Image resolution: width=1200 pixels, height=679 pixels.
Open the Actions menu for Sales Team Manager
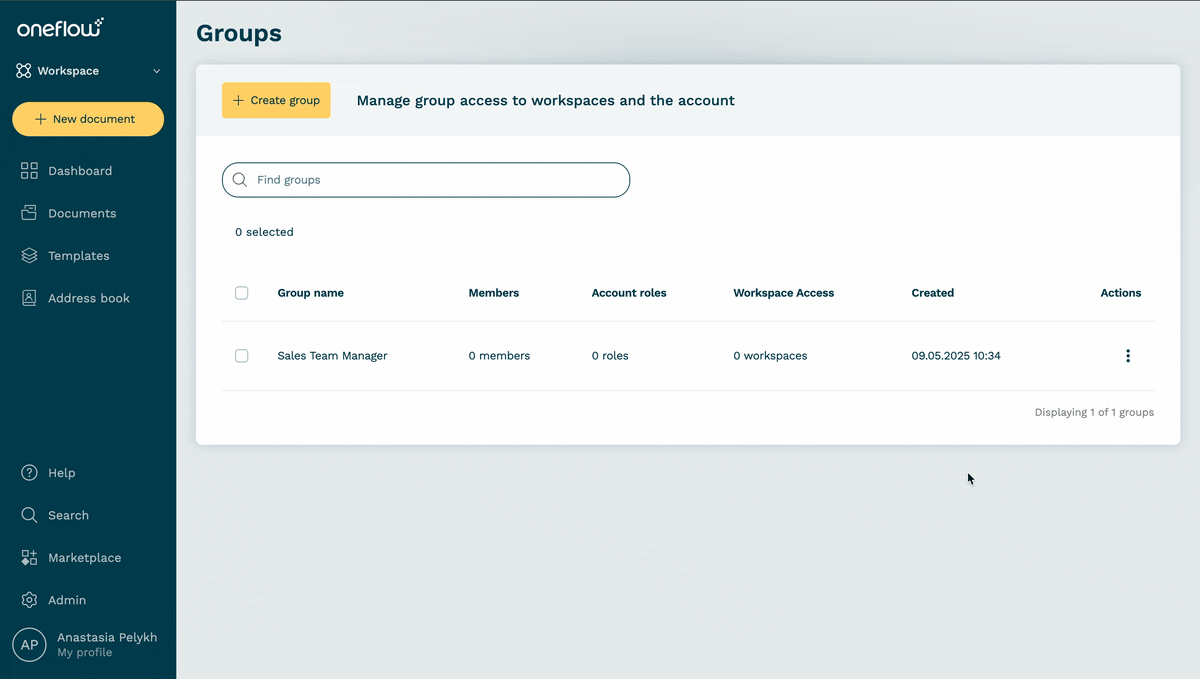(x=1128, y=355)
